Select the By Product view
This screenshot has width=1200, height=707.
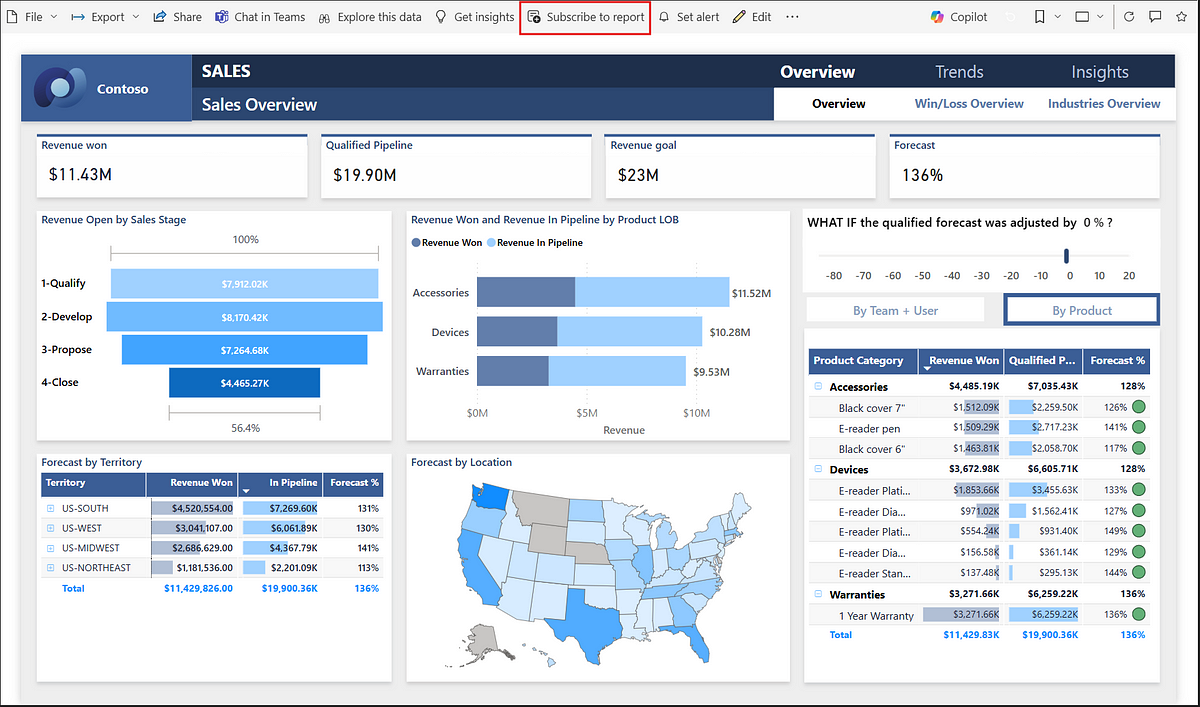(x=1081, y=310)
